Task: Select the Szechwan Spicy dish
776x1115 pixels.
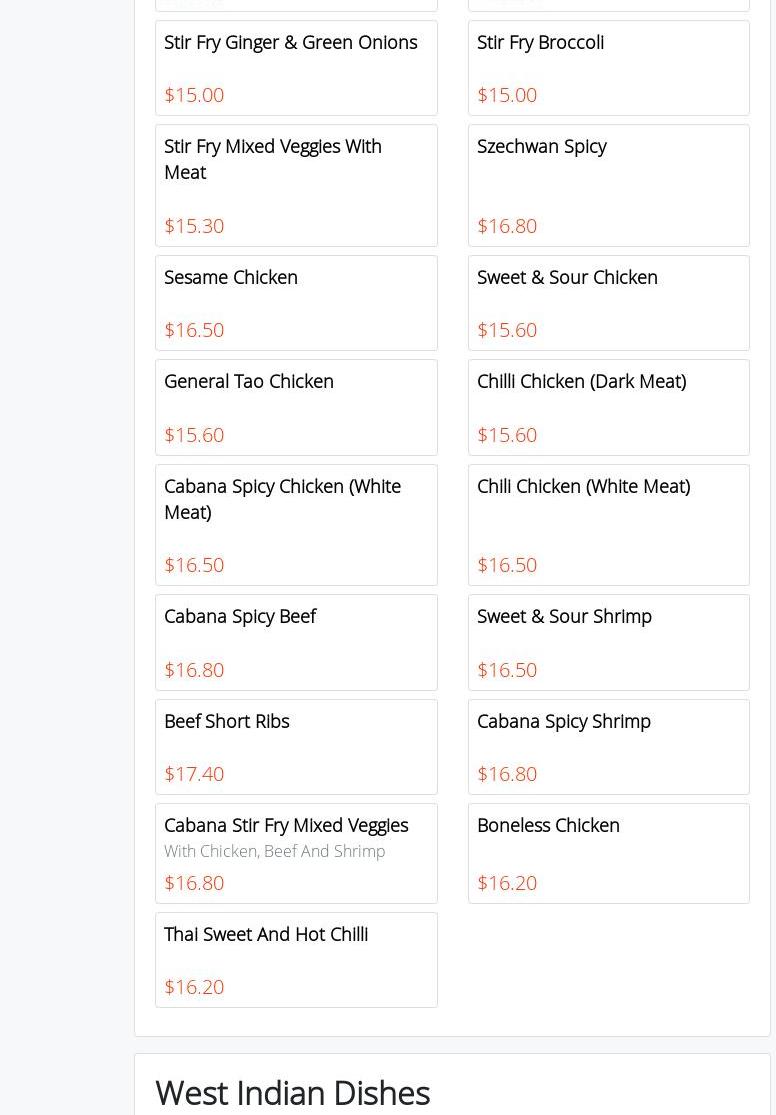Action: (542, 147)
